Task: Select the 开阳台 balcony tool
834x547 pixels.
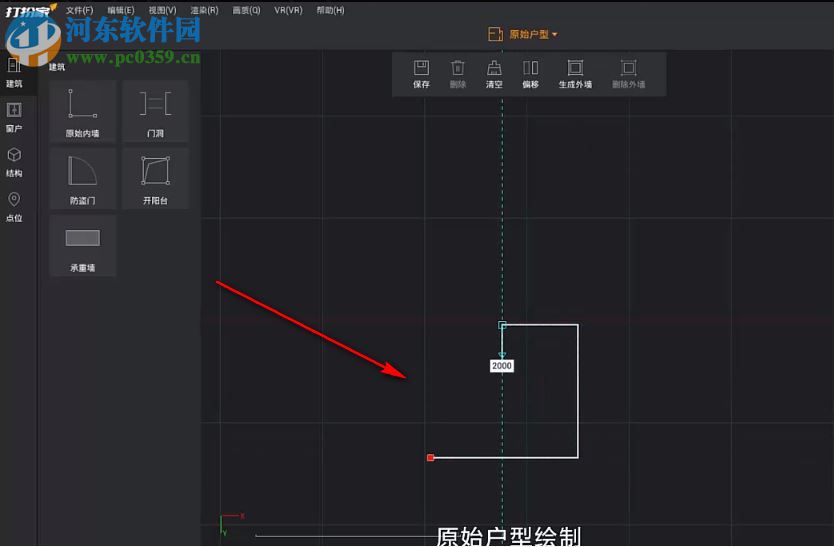Action: point(155,179)
